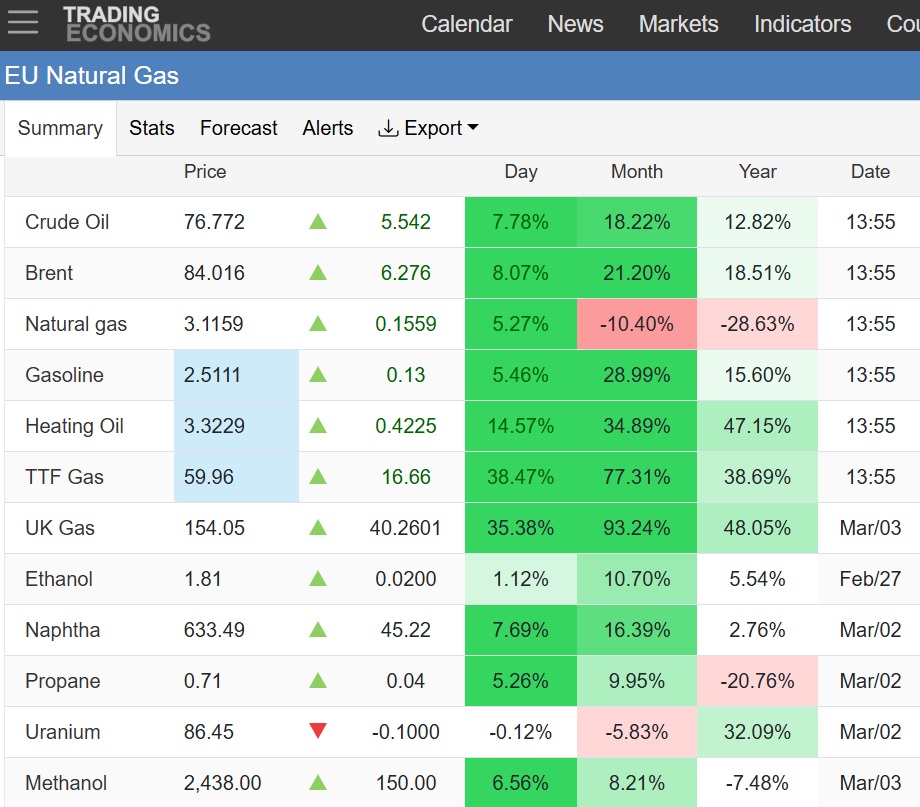Select the Alerts tab
The image size is (920, 807).
(x=328, y=128)
